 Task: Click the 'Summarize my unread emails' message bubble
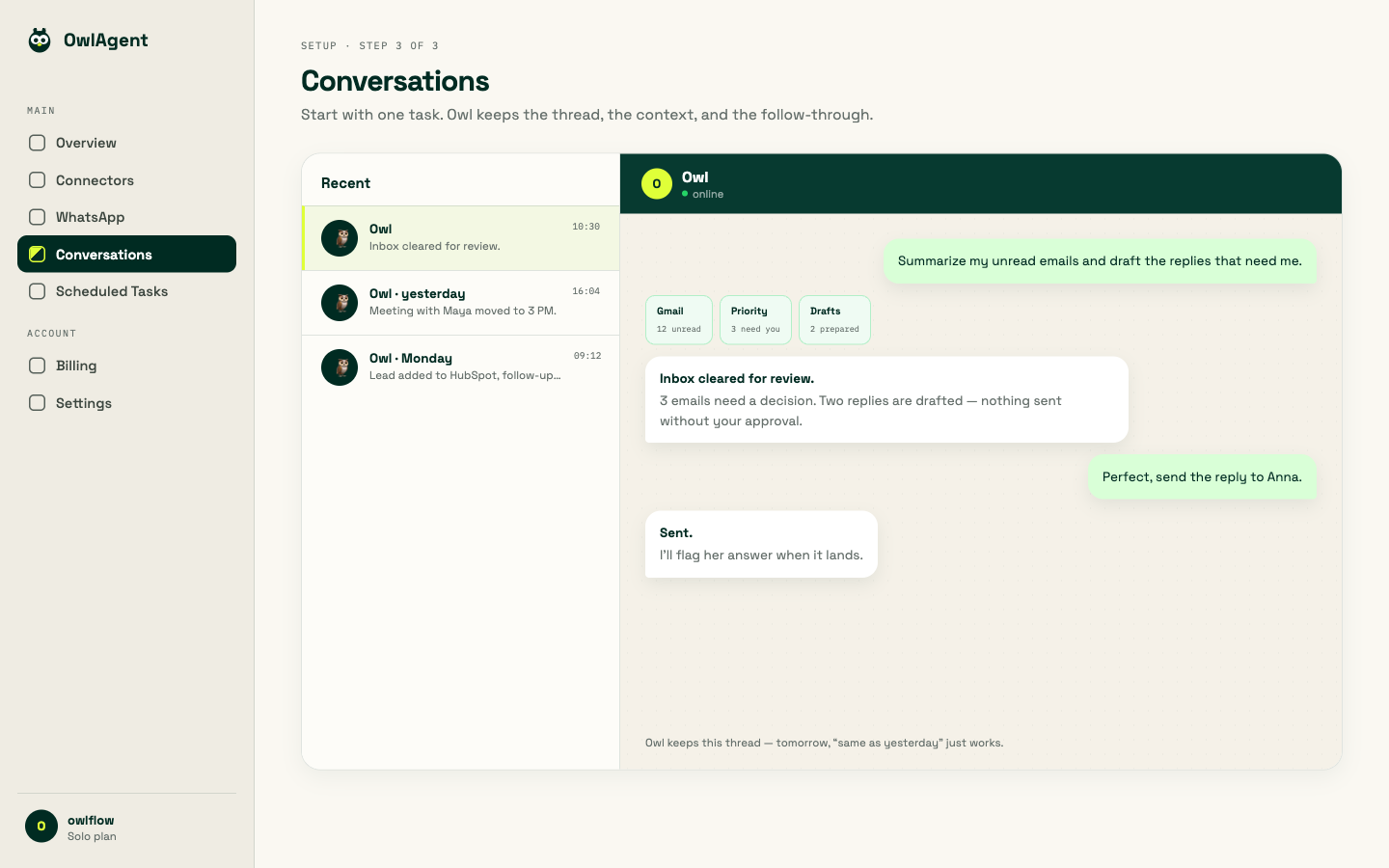tap(1100, 261)
